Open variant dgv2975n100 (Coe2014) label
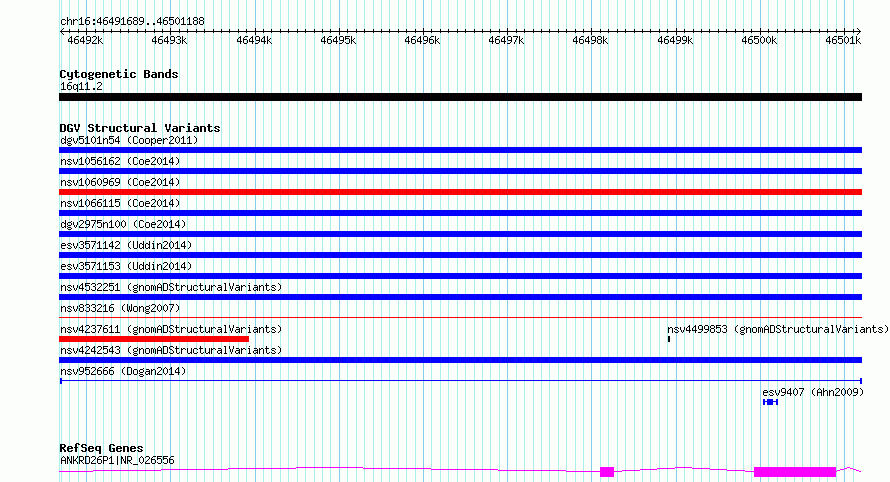890x482 pixels. [123, 224]
